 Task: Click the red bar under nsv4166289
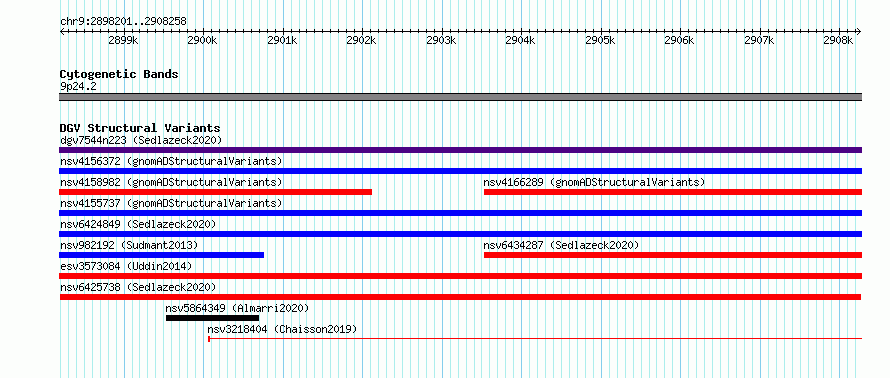(x=673, y=192)
